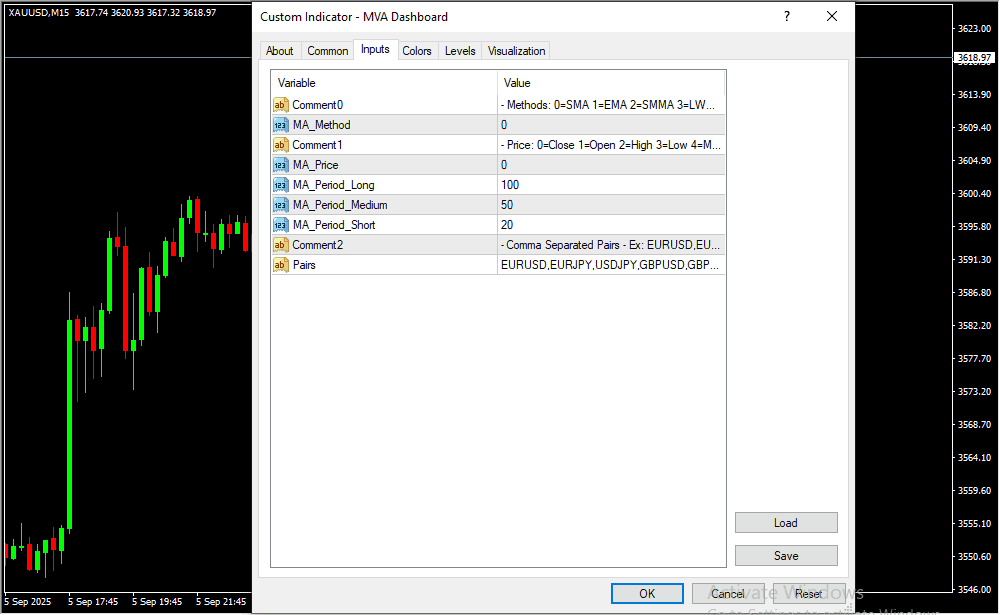Screen dimensions: 1000x615
Task: Click the 5 Sep 17:45 time label
Action: [93, 602]
